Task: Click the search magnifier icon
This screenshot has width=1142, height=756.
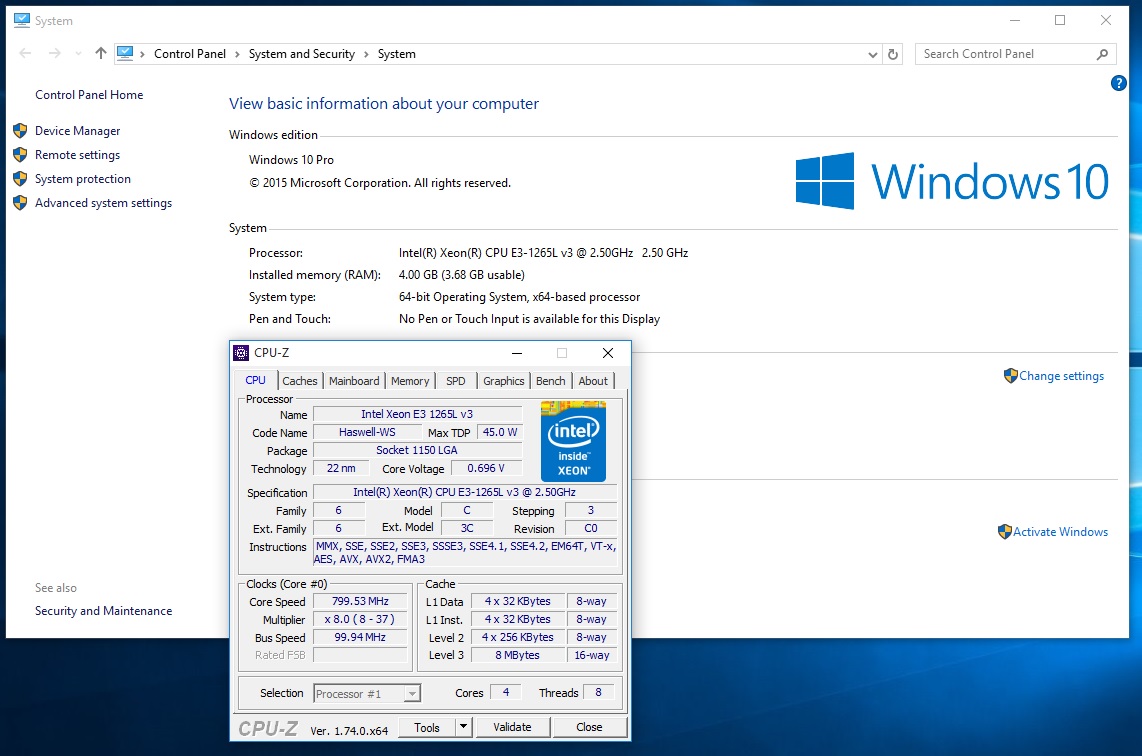Action: (x=1103, y=54)
